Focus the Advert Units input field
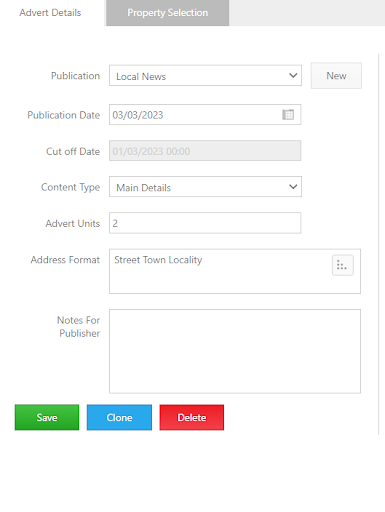 coord(205,223)
